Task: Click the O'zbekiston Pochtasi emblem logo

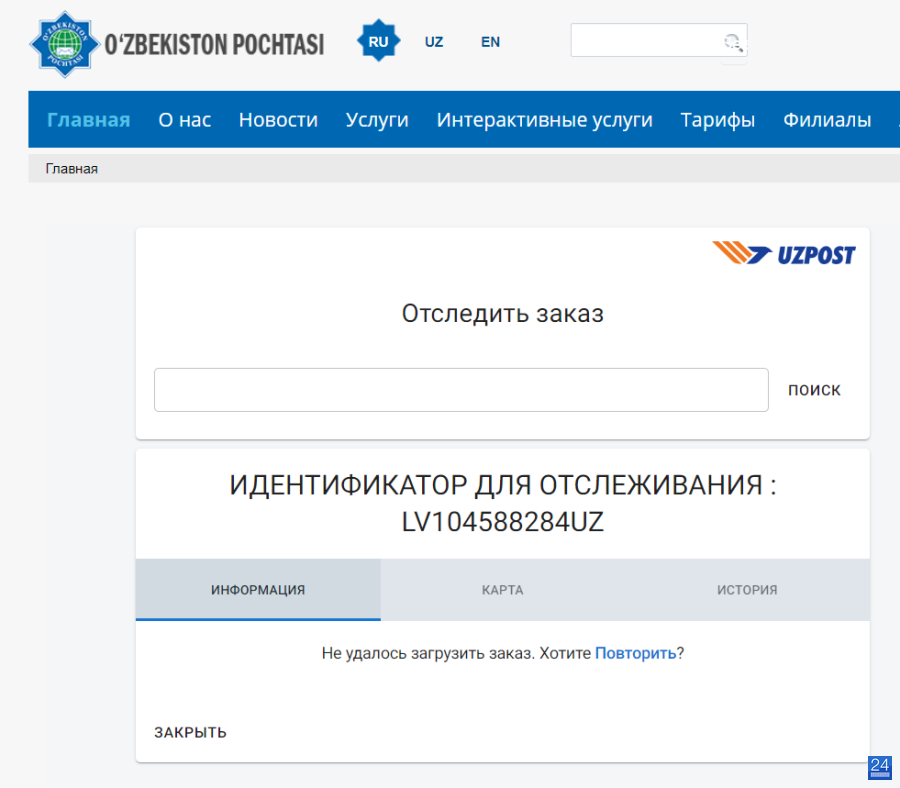Action: [x=65, y=44]
